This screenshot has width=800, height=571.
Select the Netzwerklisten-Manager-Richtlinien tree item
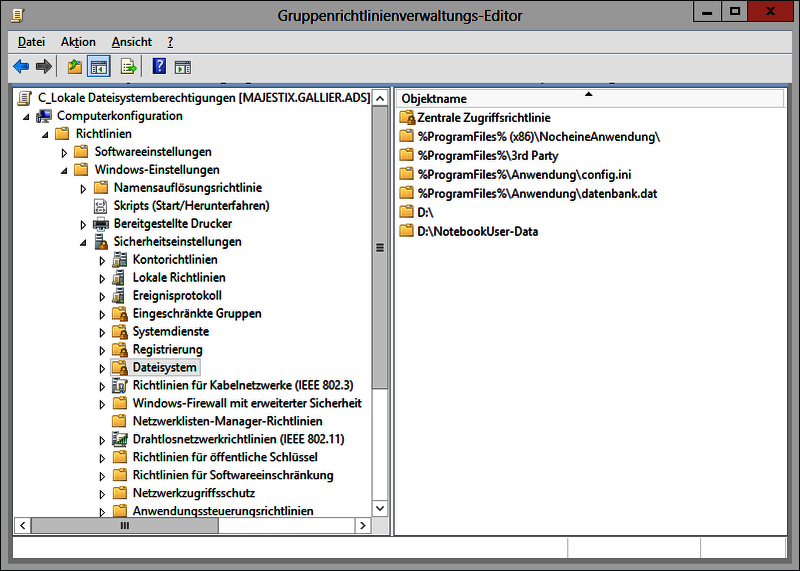(228, 421)
